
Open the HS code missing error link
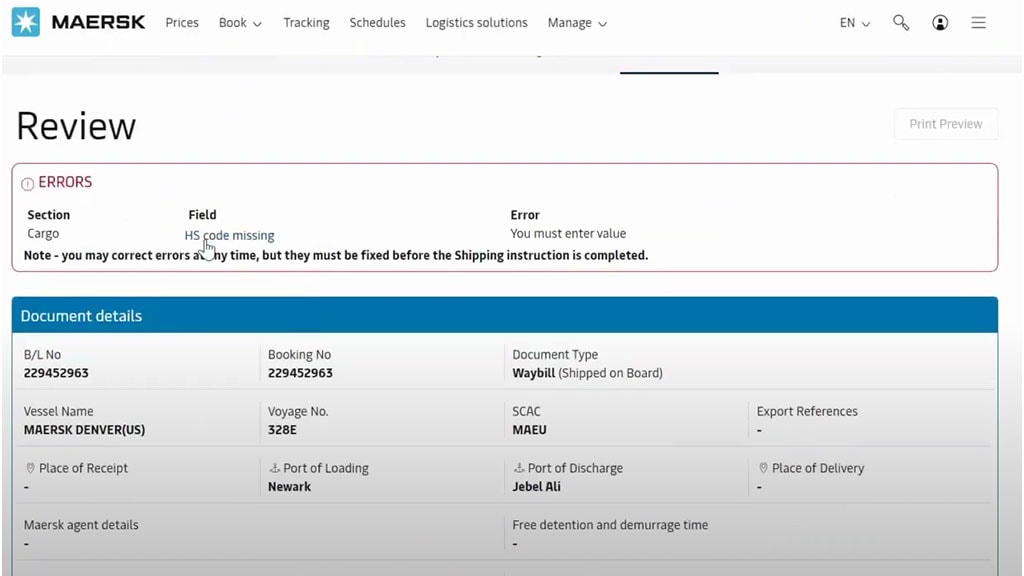229,235
